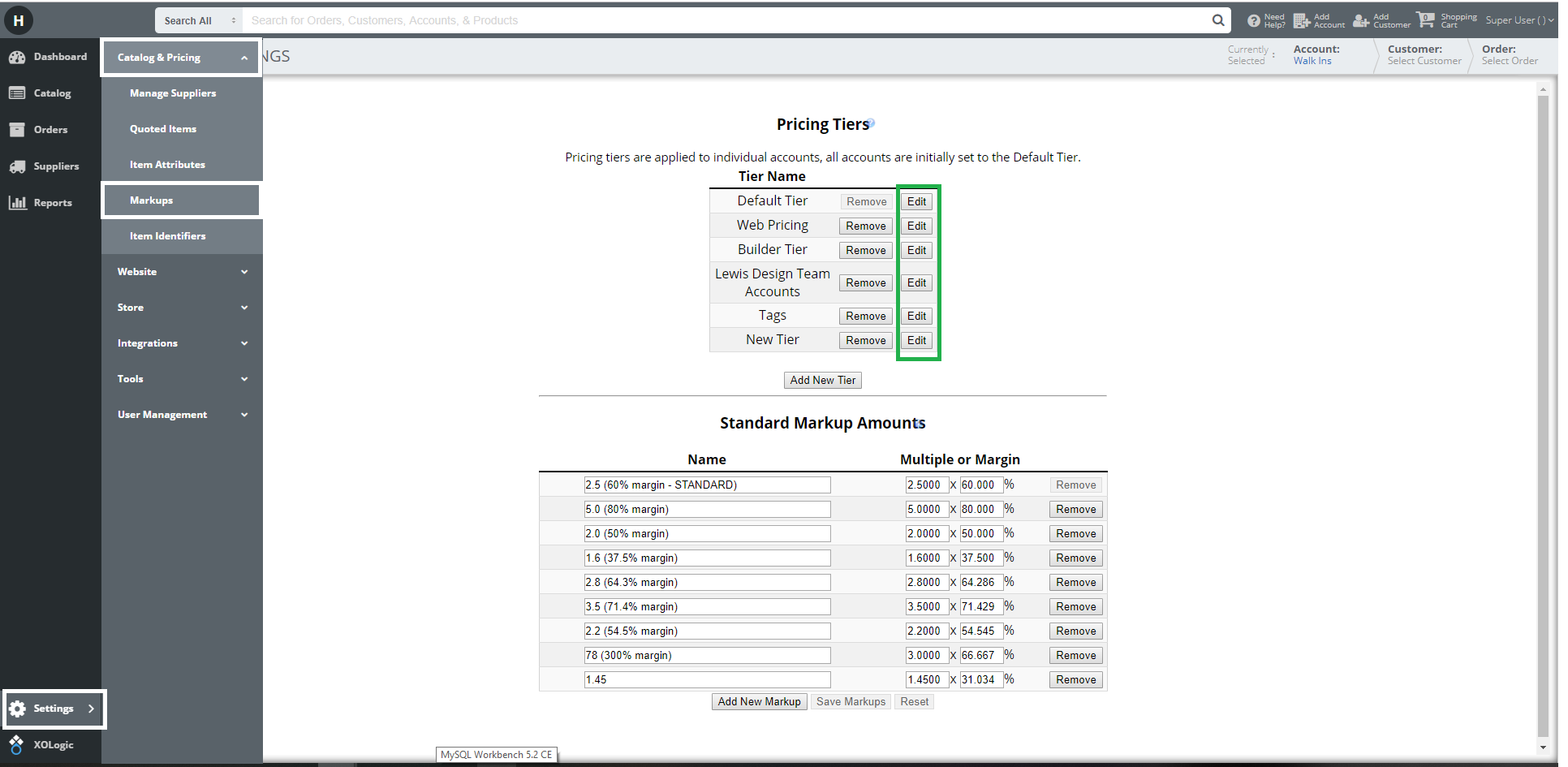This screenshot has width=1568, height=767.
Task: Open Item Identifiers menu item
Action: [x=168, y=236]
